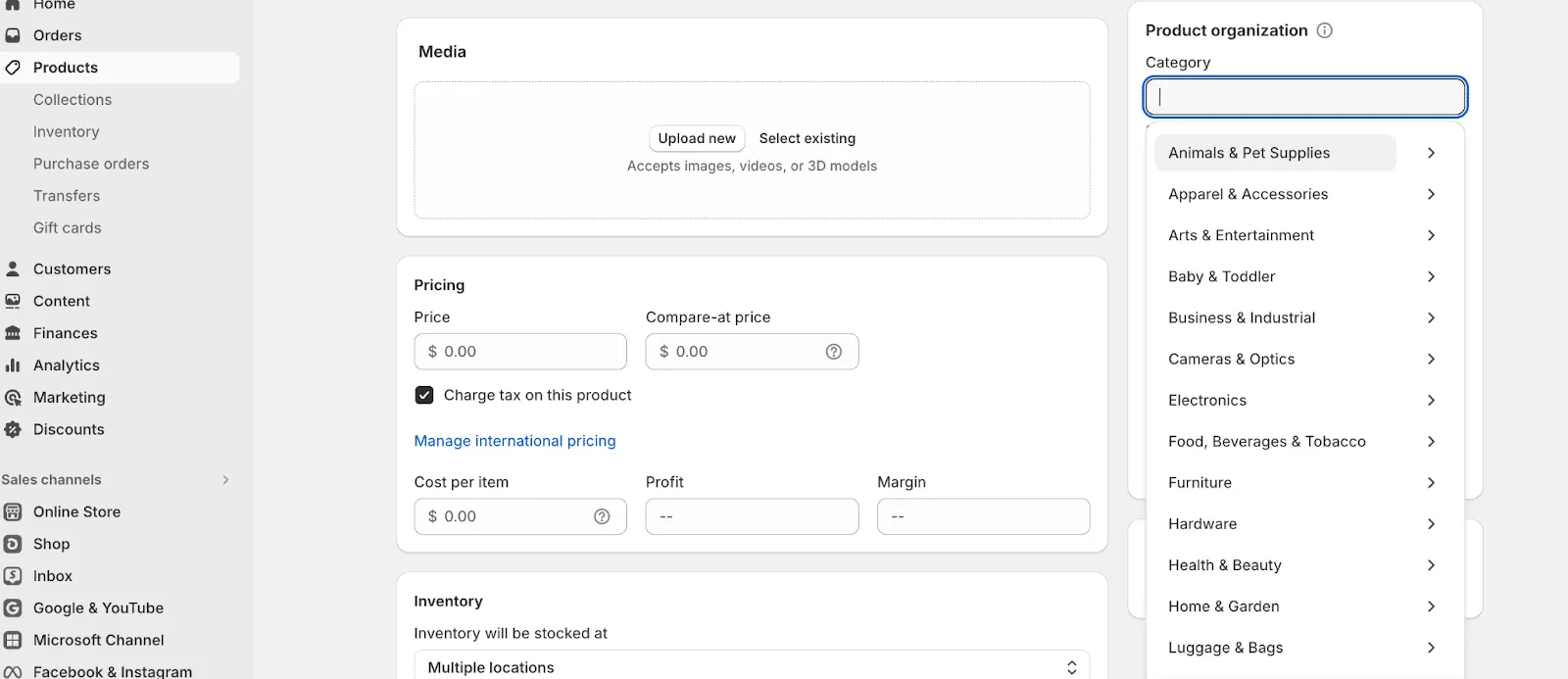Click Select existing media button
Screen dimensions: 1568x679
808,138
